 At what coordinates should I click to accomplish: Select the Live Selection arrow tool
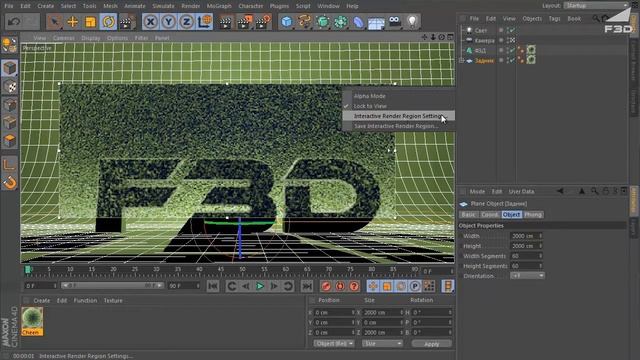54,22
